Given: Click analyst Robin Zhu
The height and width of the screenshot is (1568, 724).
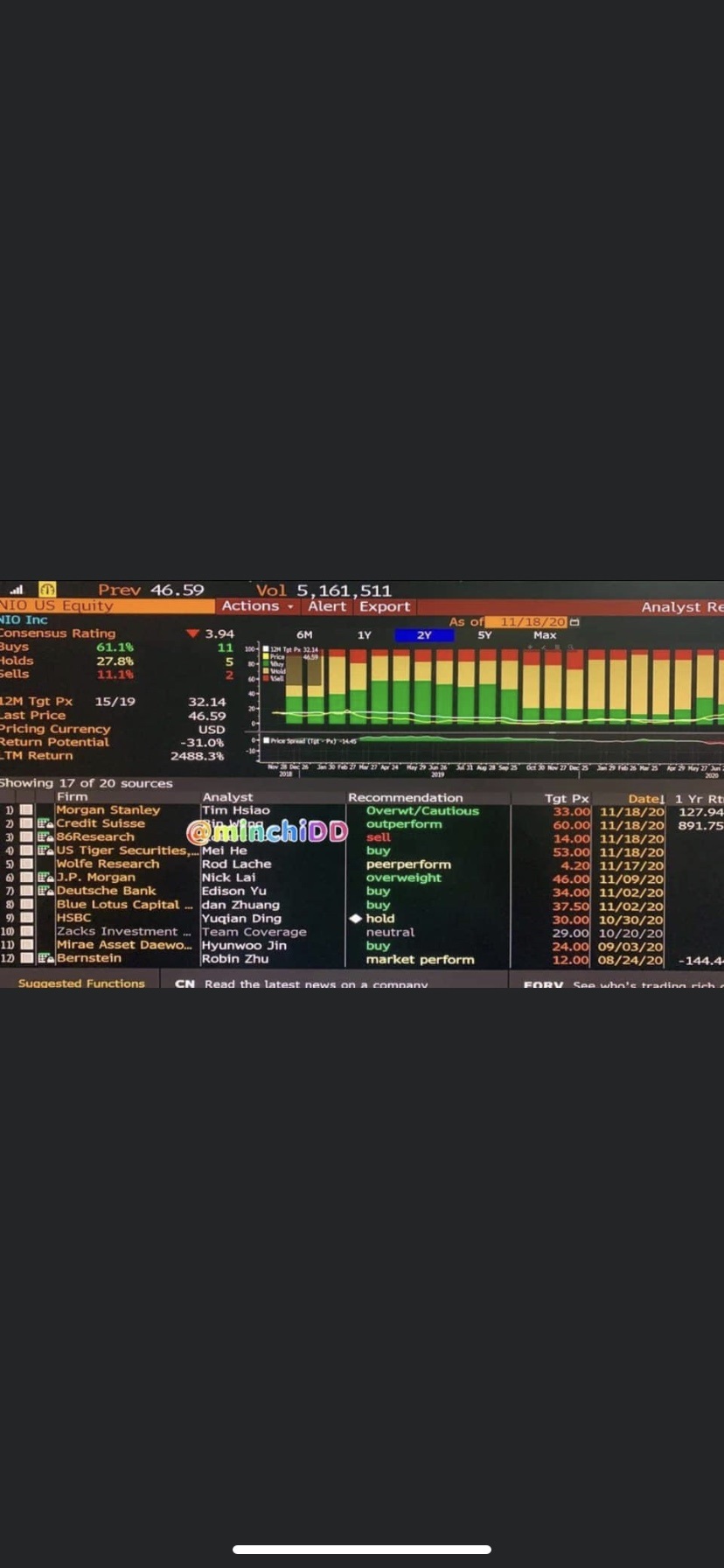Looking at the screenshot, I should [x=234, y=959].
